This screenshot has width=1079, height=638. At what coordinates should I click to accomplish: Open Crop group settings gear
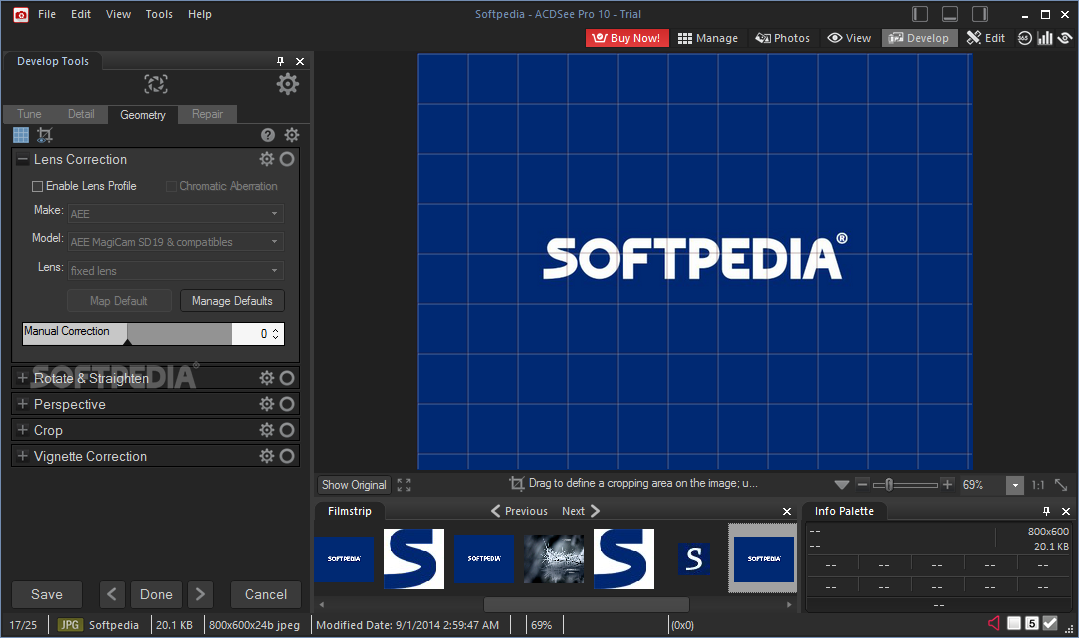click(x=266, y=430)
